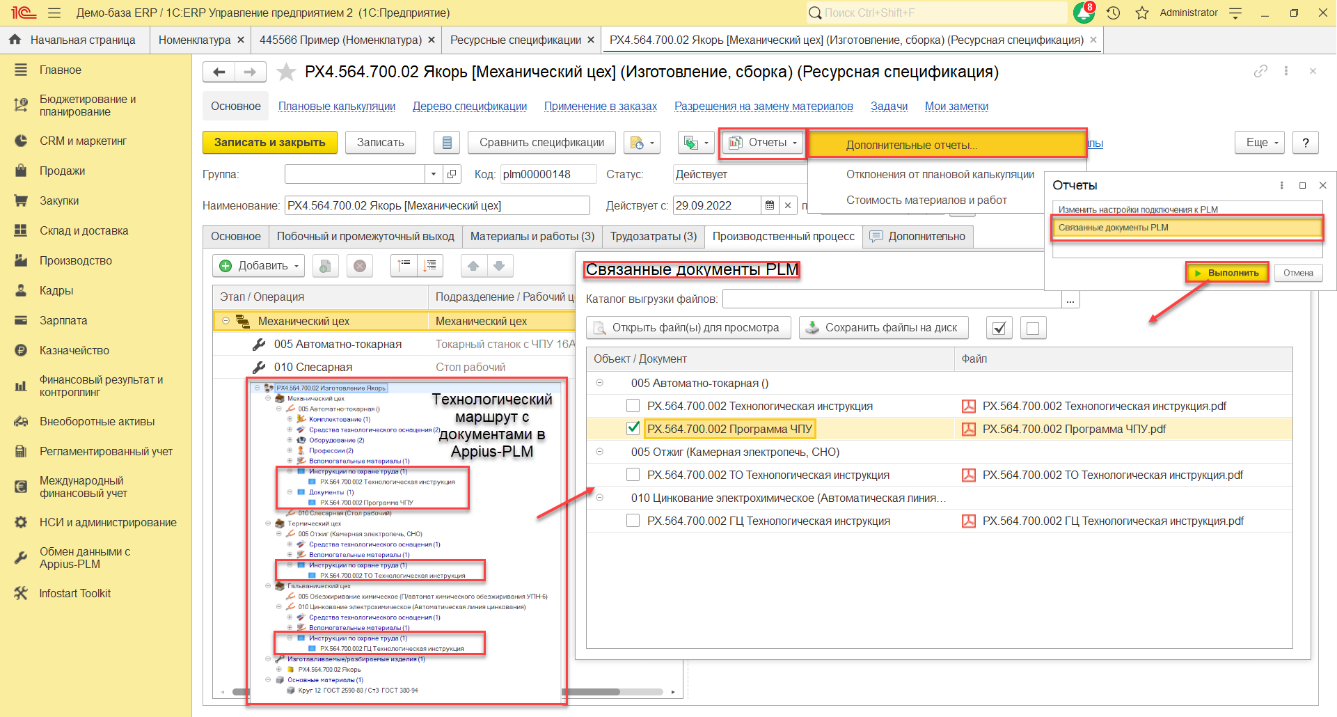
Task: Click the history clock icon
Action: click(x=1113, y=13)
